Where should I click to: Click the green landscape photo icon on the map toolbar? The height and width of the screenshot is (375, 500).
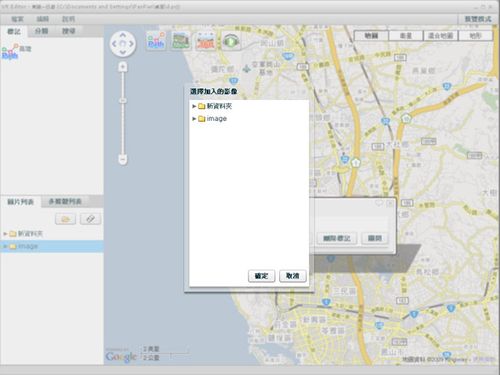pos(181,41)
